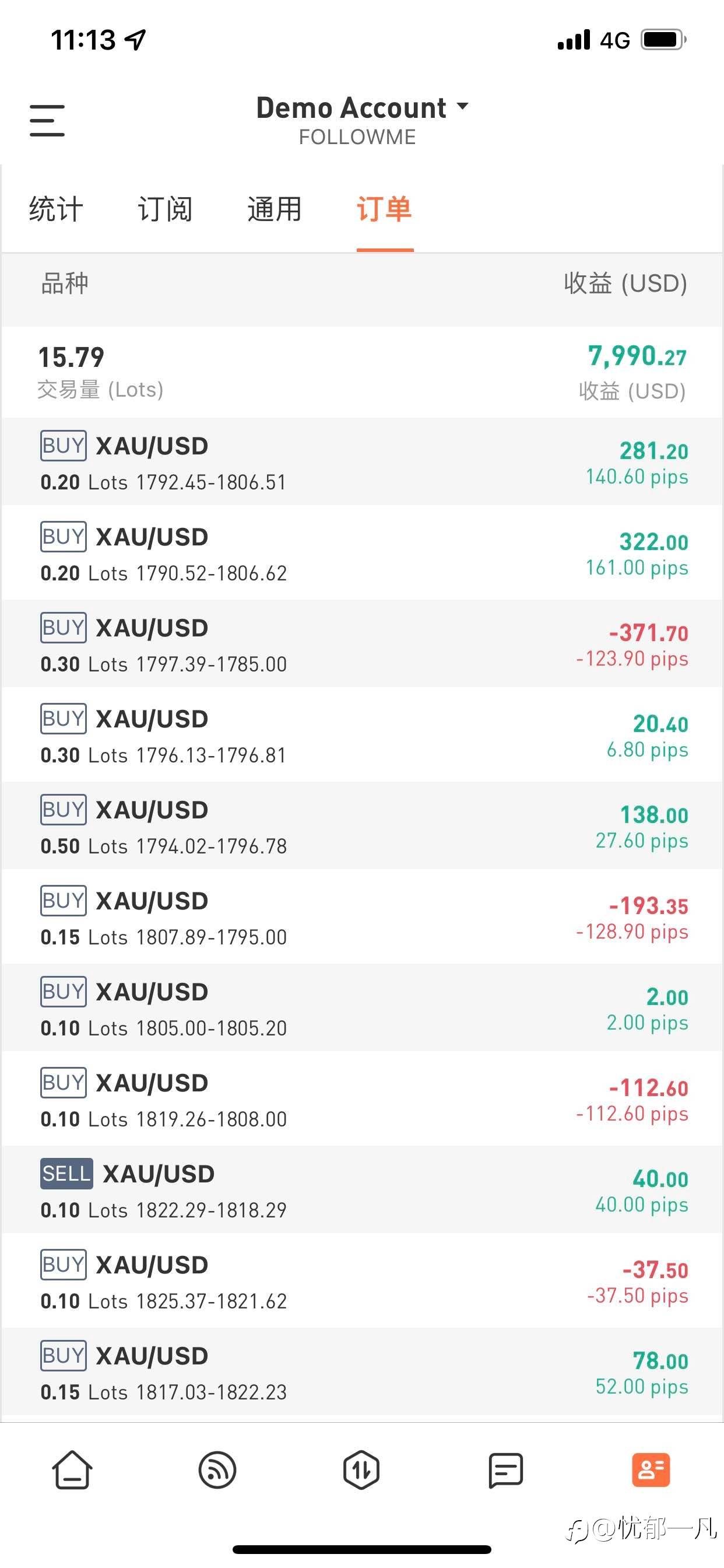Viewport: 724px width, 1568px height.
Task: Tap the home icon in bottom bar
Action: tap(72, 1470)
